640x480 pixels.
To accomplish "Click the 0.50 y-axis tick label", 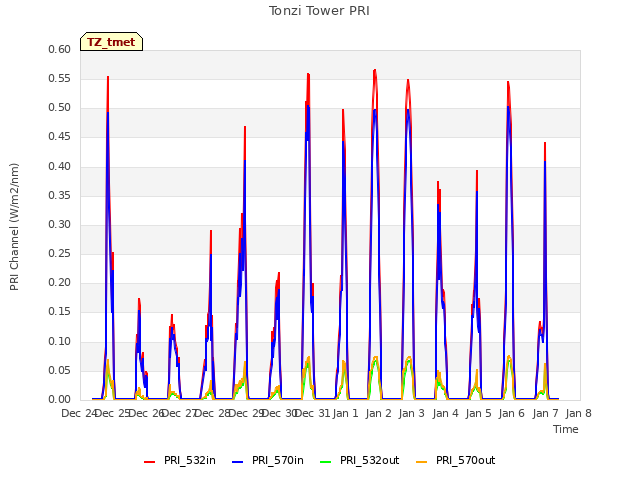I will click(x=60, y=108).
